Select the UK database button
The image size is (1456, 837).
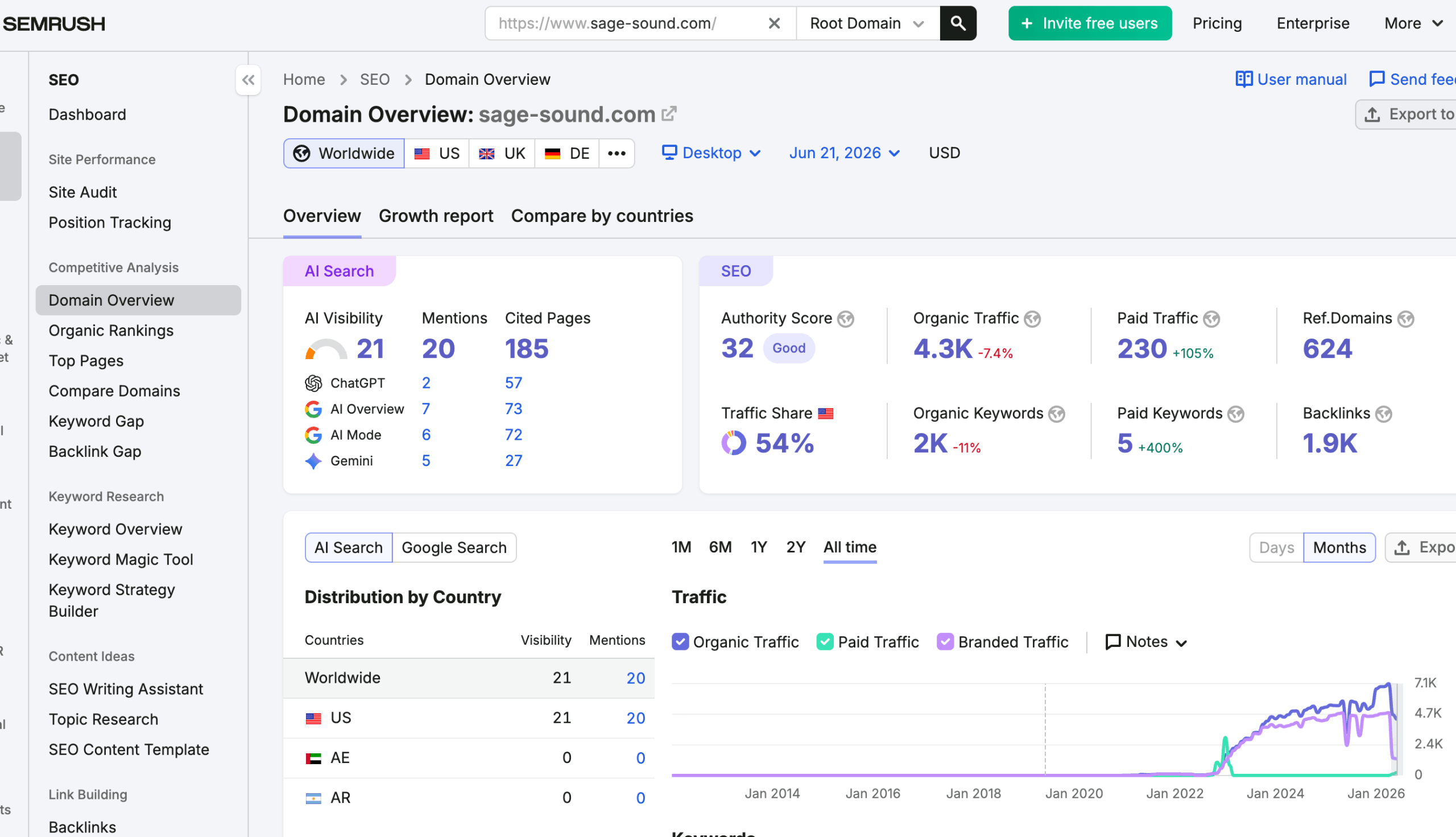[502, 154]
